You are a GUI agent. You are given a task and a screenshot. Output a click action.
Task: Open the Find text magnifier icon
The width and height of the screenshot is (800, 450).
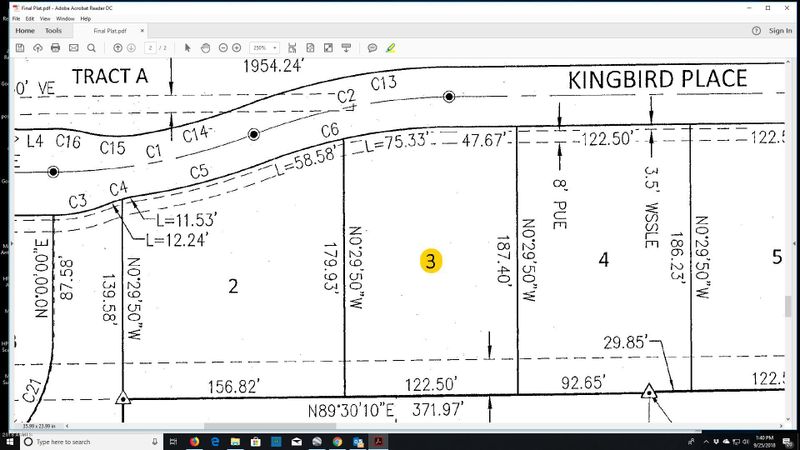click(91, 48)
